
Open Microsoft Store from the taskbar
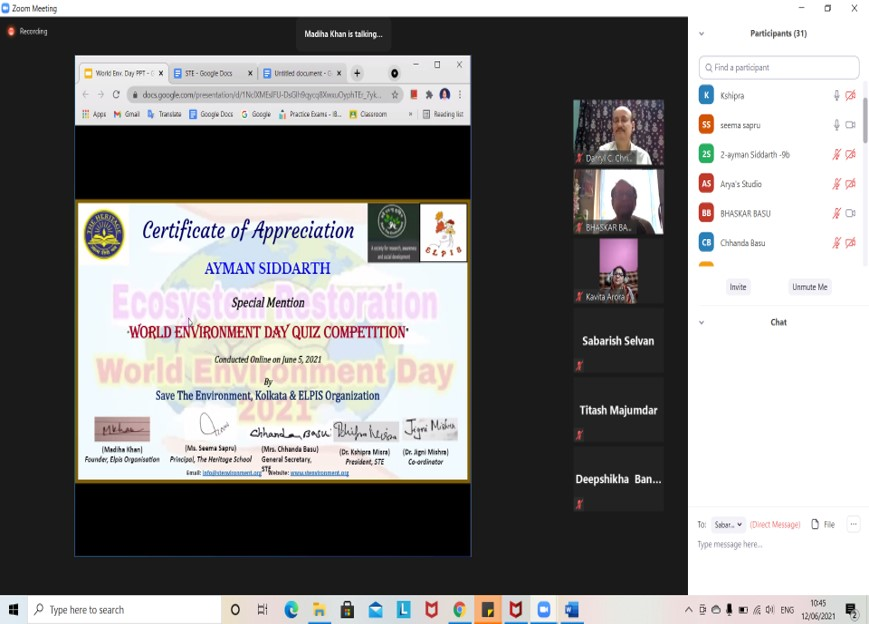347,610
